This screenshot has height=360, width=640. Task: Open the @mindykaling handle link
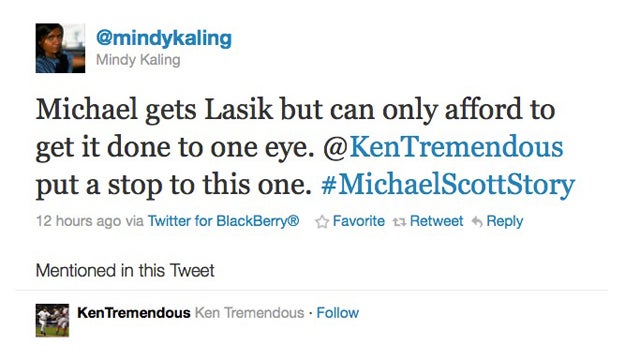pos(164,39)
